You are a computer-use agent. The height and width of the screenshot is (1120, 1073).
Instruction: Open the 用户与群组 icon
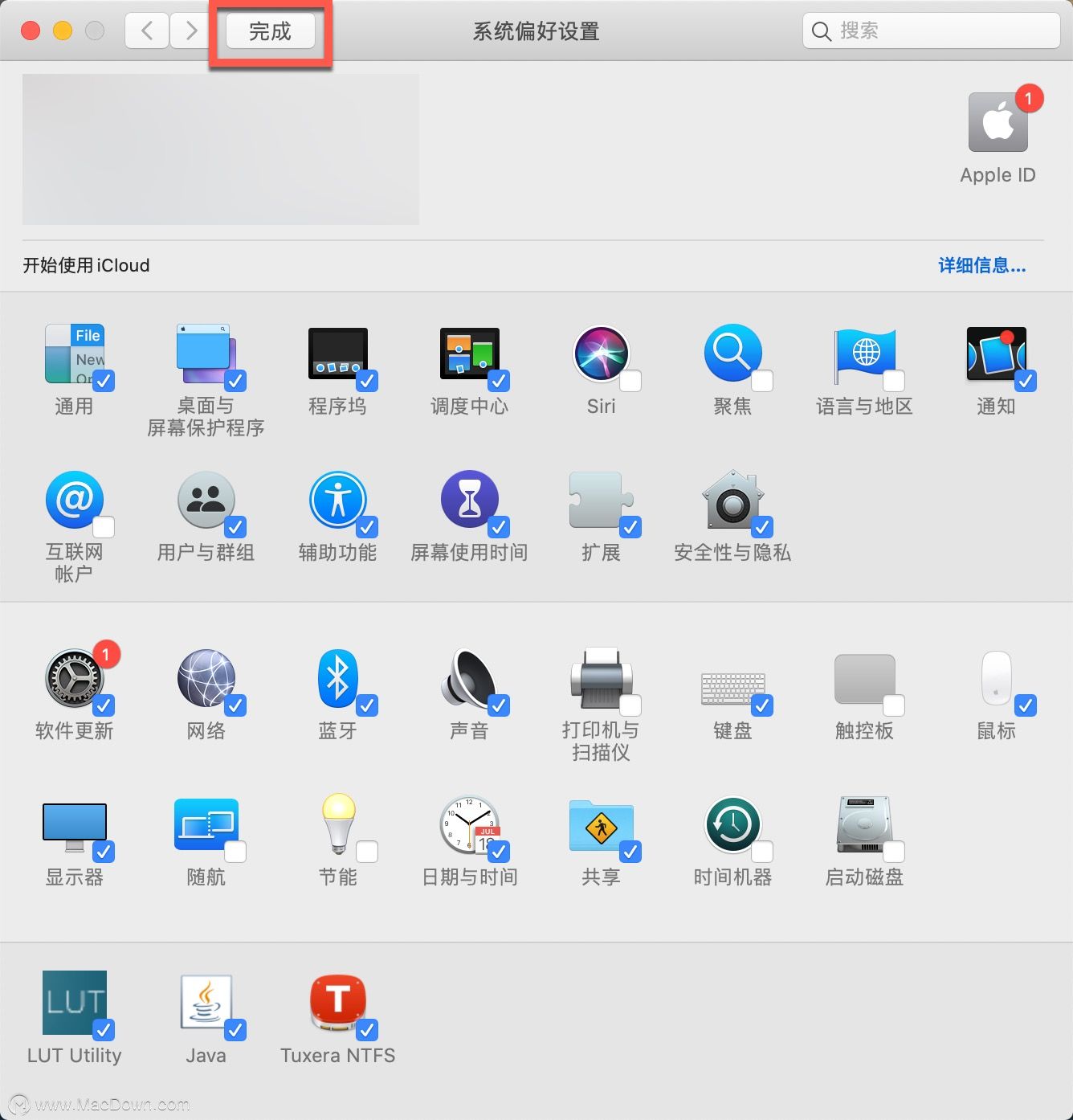coord(206,500)
